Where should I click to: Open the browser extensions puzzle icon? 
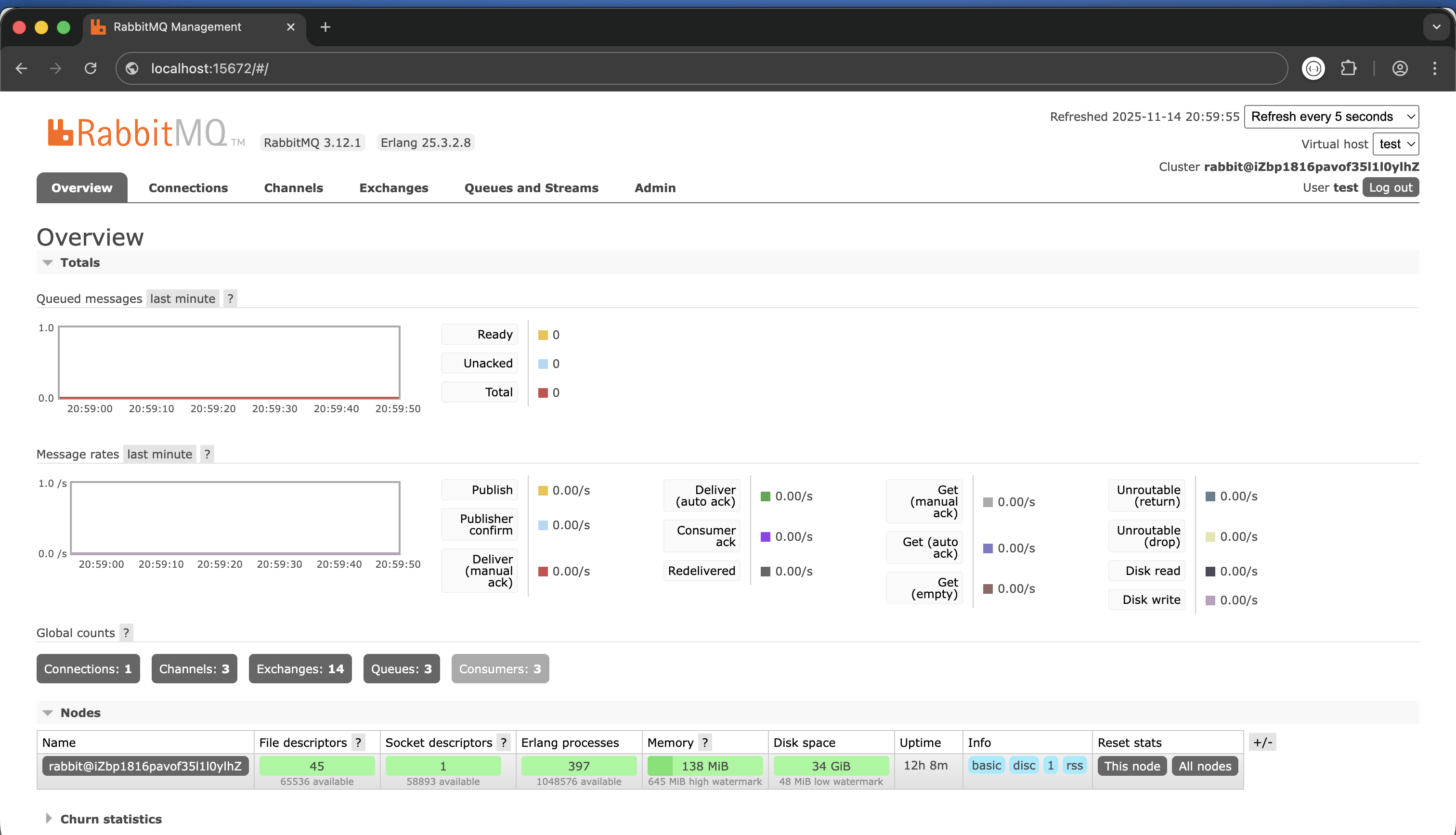[1348, 69]
